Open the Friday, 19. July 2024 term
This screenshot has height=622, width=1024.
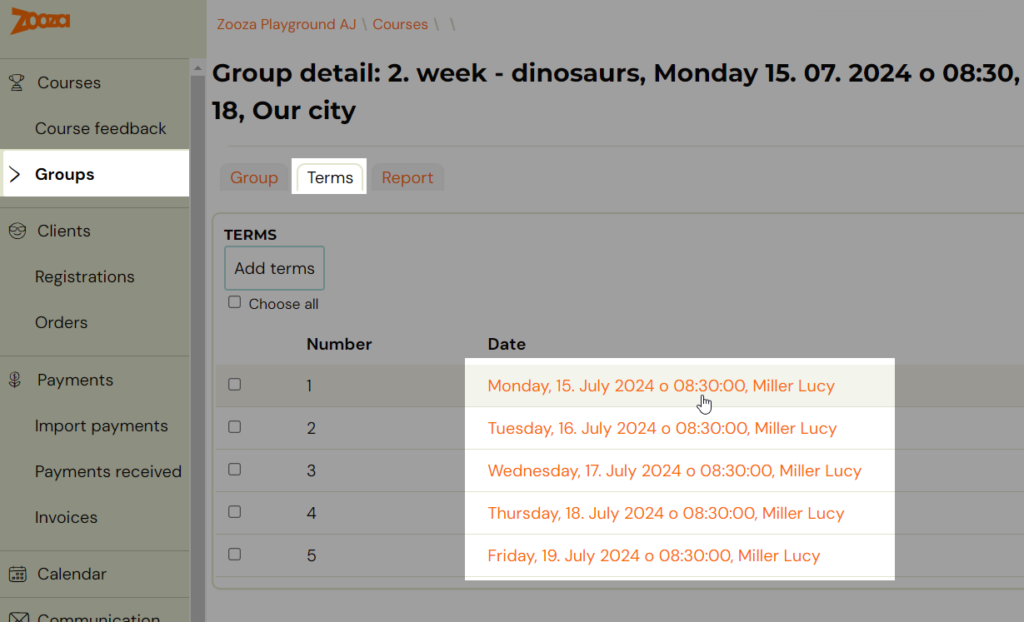[654, 555]
